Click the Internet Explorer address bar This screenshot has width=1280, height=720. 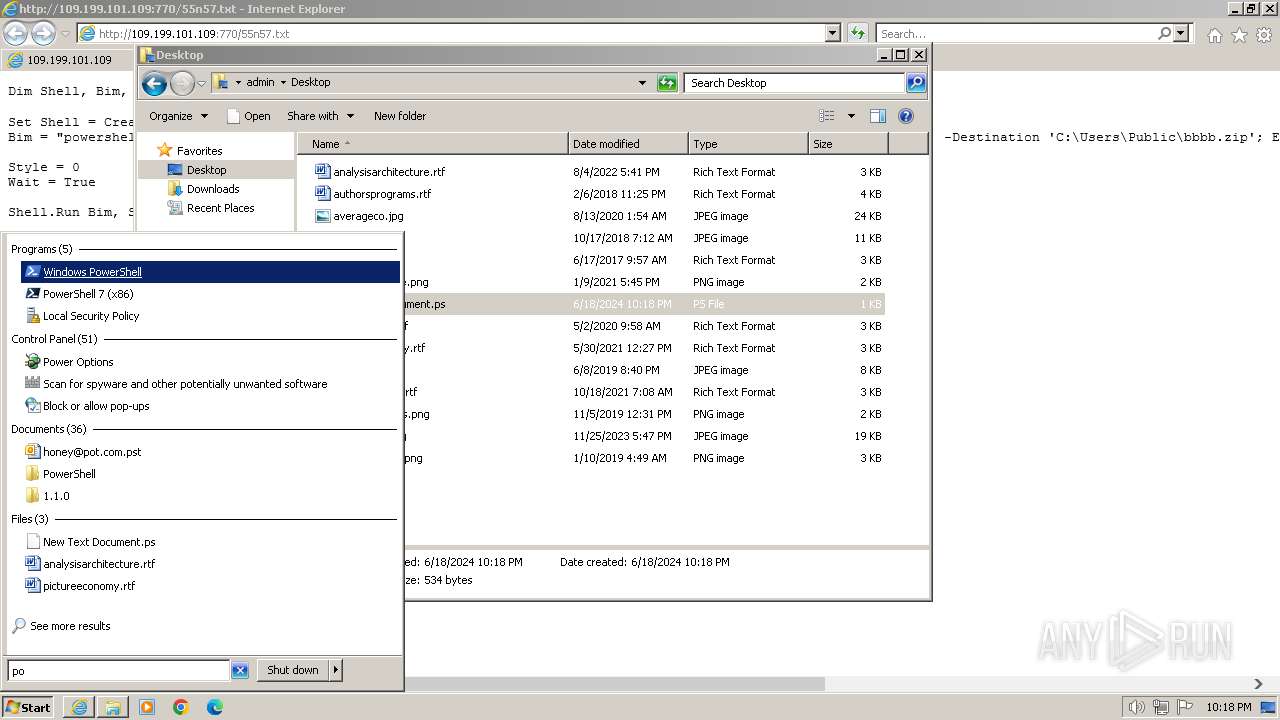(x=452, y=33)
